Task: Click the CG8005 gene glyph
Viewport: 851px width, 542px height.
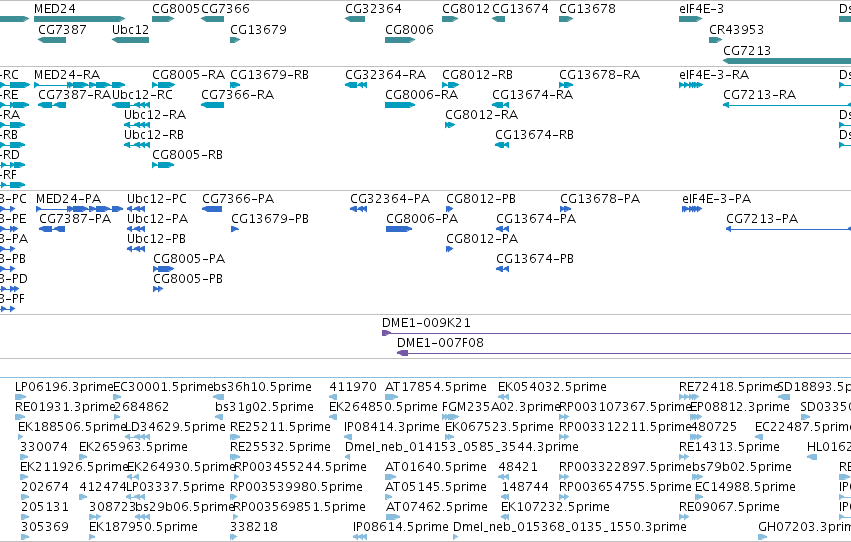Action: [163, 19]
